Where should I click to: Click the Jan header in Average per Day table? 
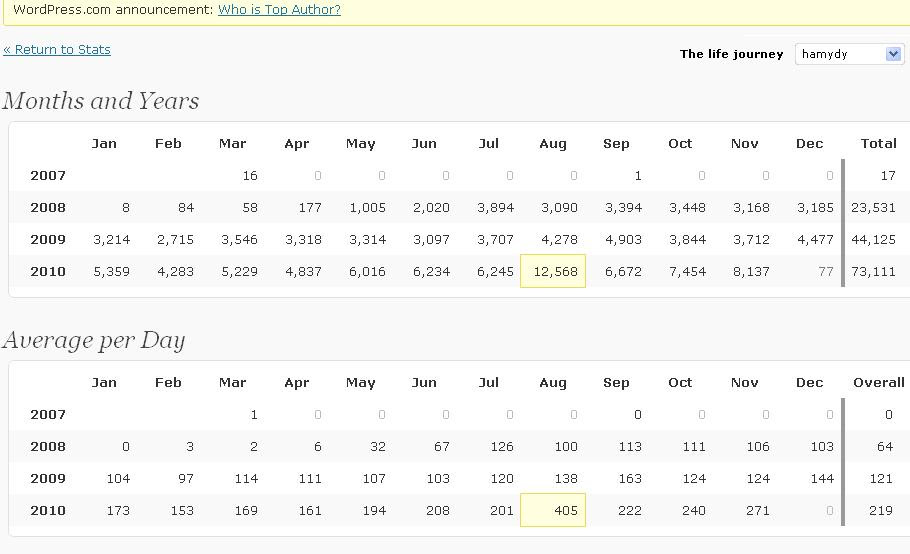(104, 382)
